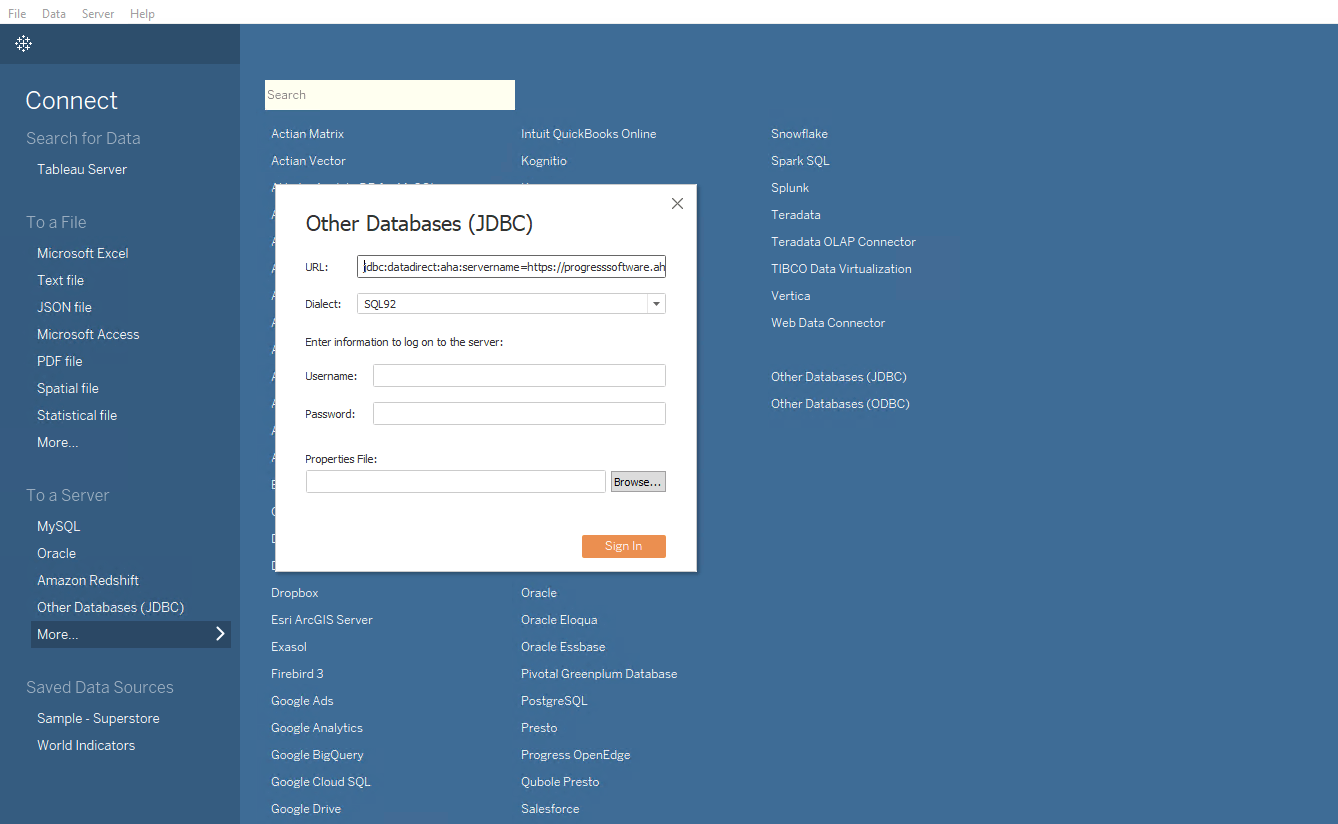
Task: Select Spark SQL connector
Action: (800, 161)
